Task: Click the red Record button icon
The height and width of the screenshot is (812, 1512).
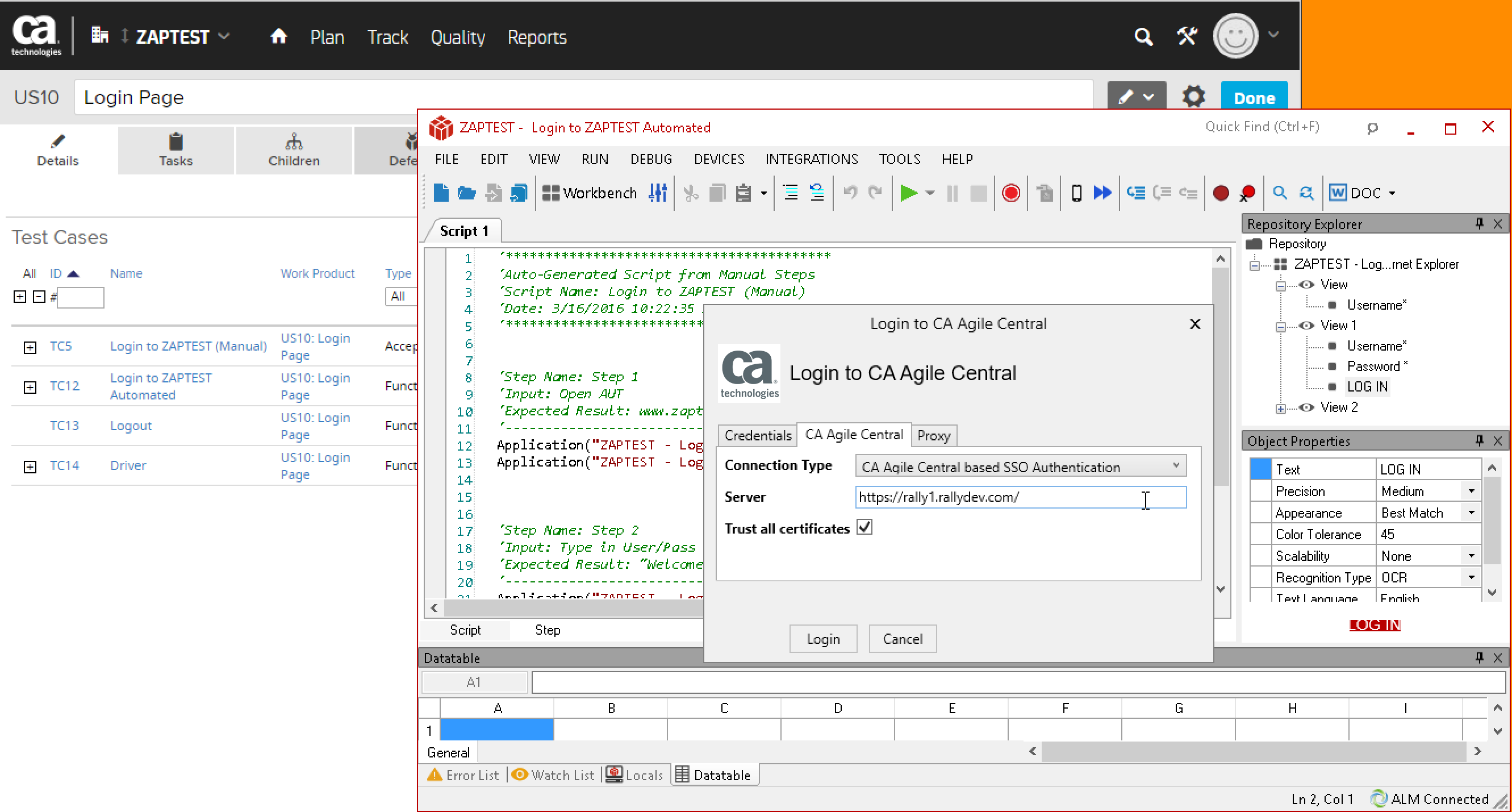Action: click(1010, 193)
